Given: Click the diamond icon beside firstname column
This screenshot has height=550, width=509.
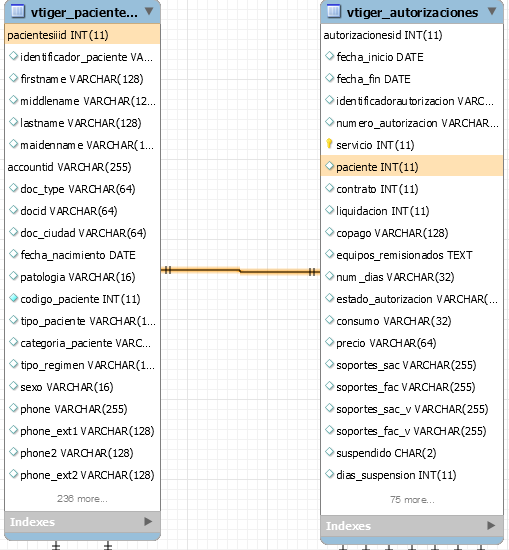Looking at the screenshot, I should tap(13, 78).
